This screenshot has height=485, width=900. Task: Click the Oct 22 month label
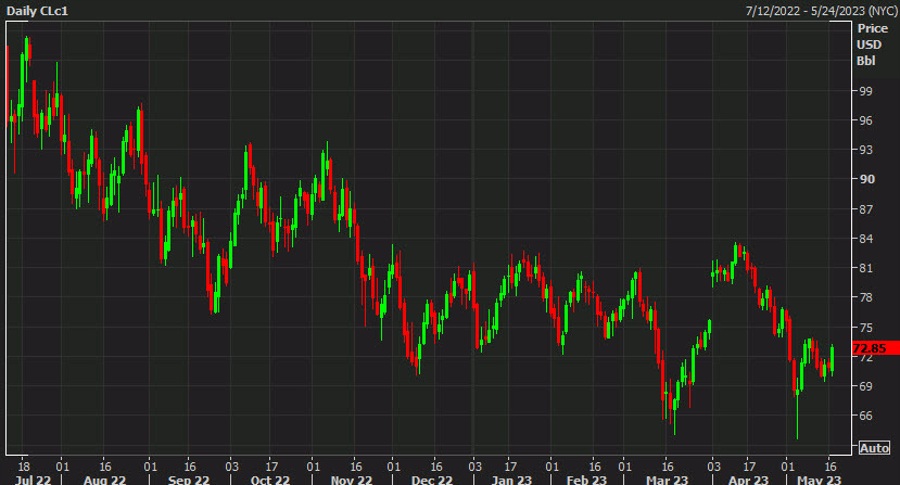point(270,479)
